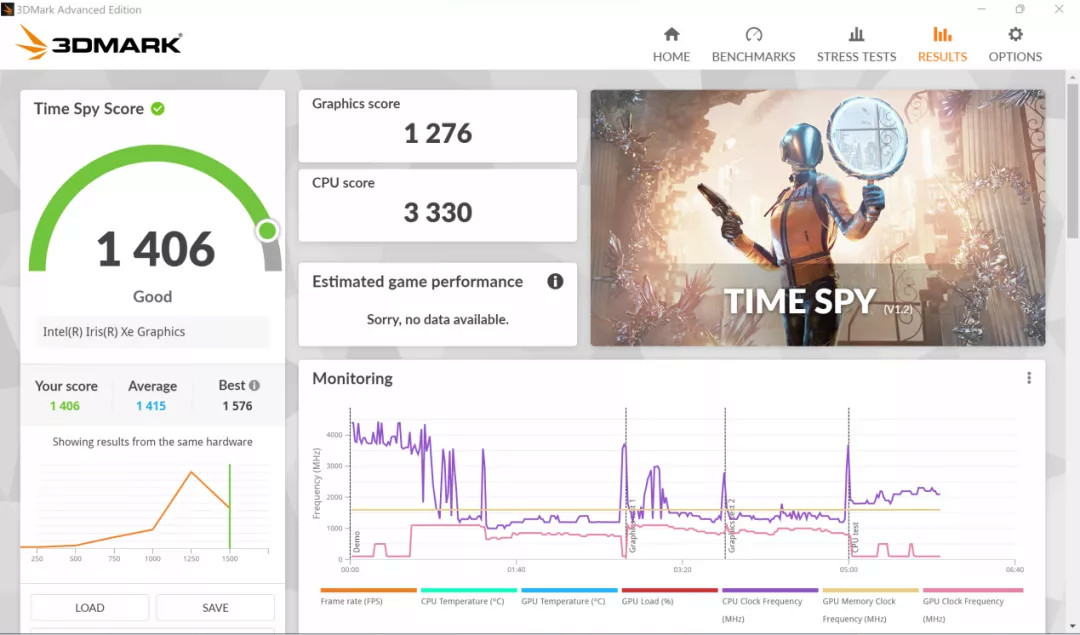Open the Monitoring three-dot menu

1028,378
